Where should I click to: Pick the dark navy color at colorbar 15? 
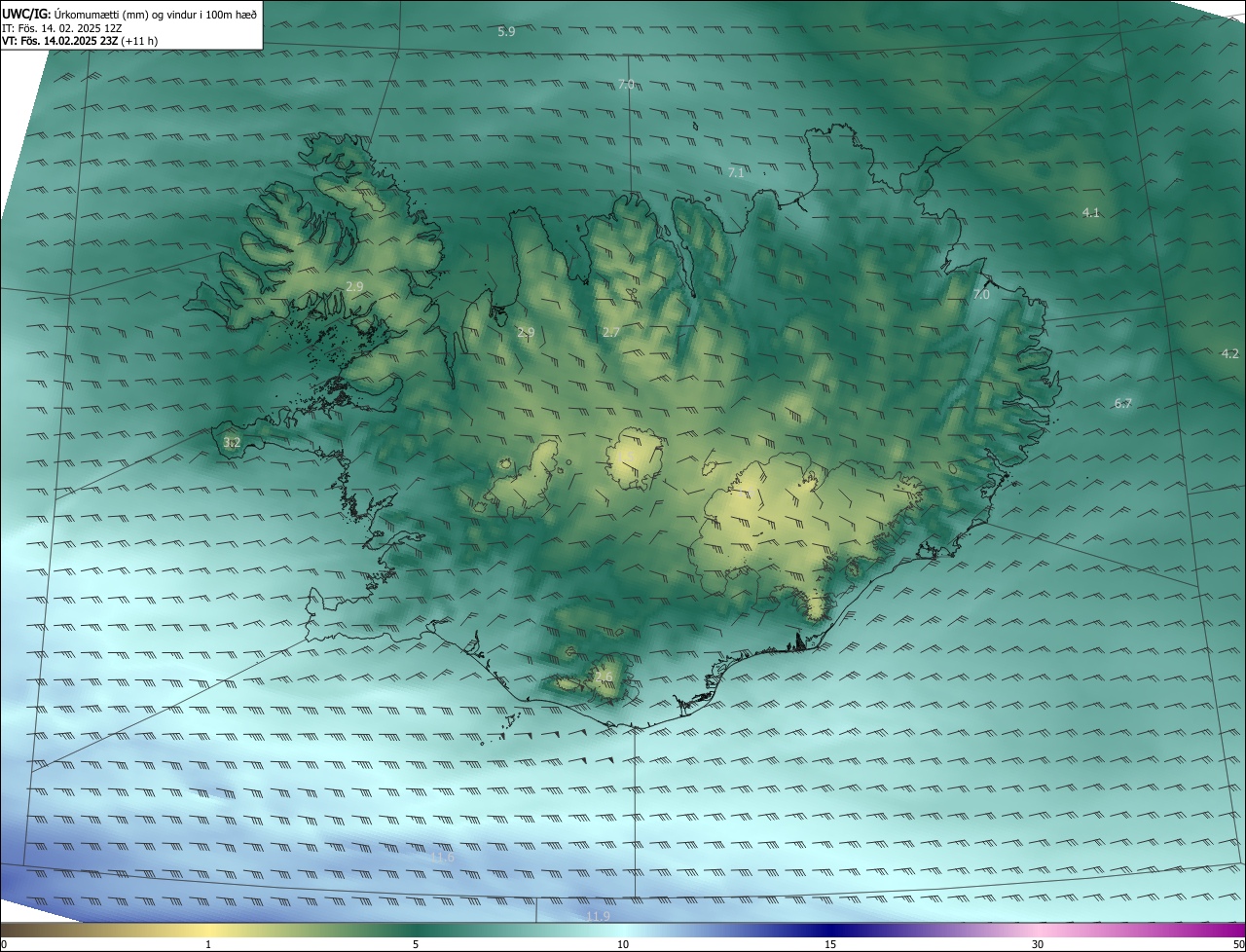[x=830, y=930]
